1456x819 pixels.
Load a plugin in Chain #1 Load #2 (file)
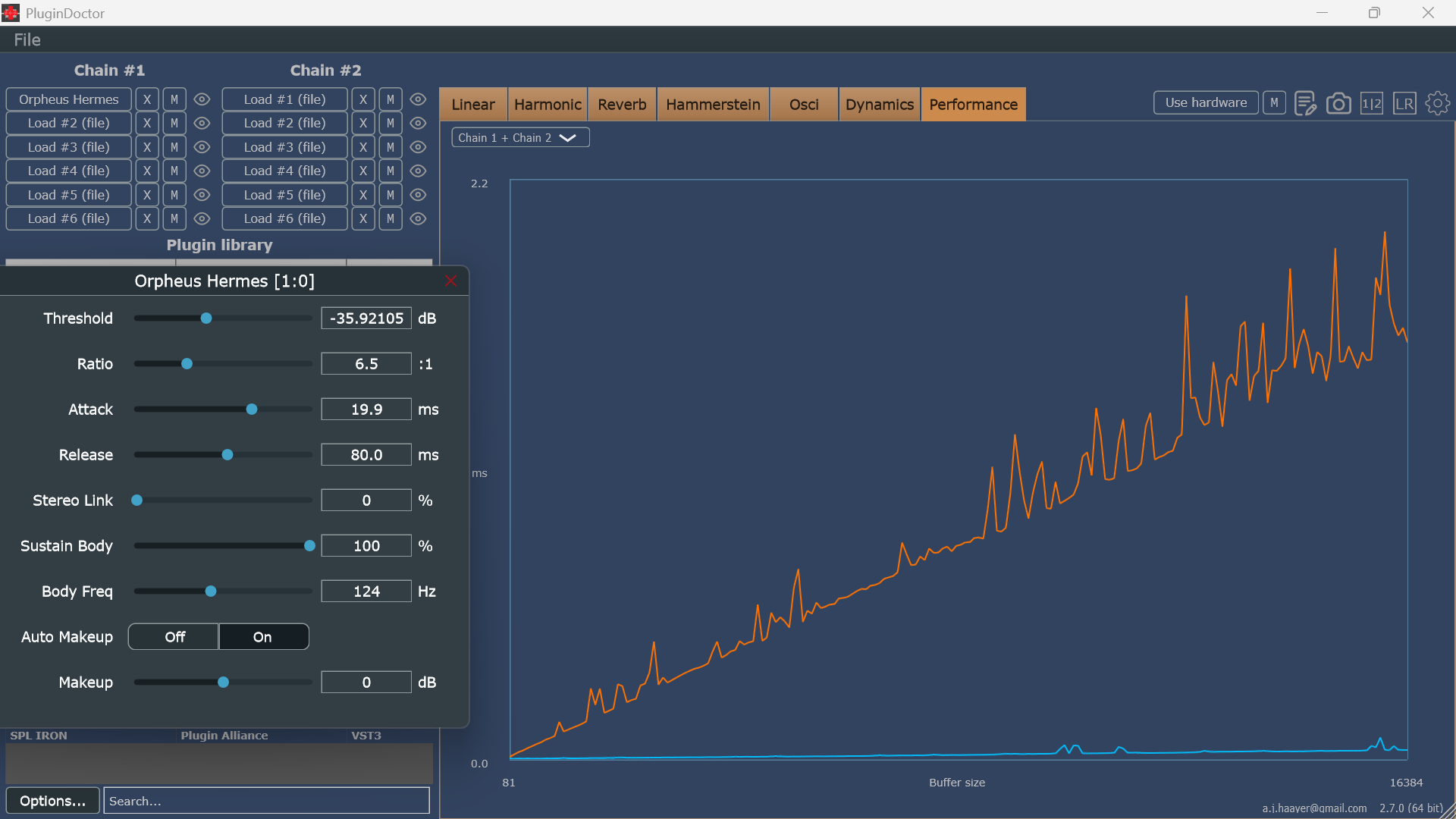point(69,123)
